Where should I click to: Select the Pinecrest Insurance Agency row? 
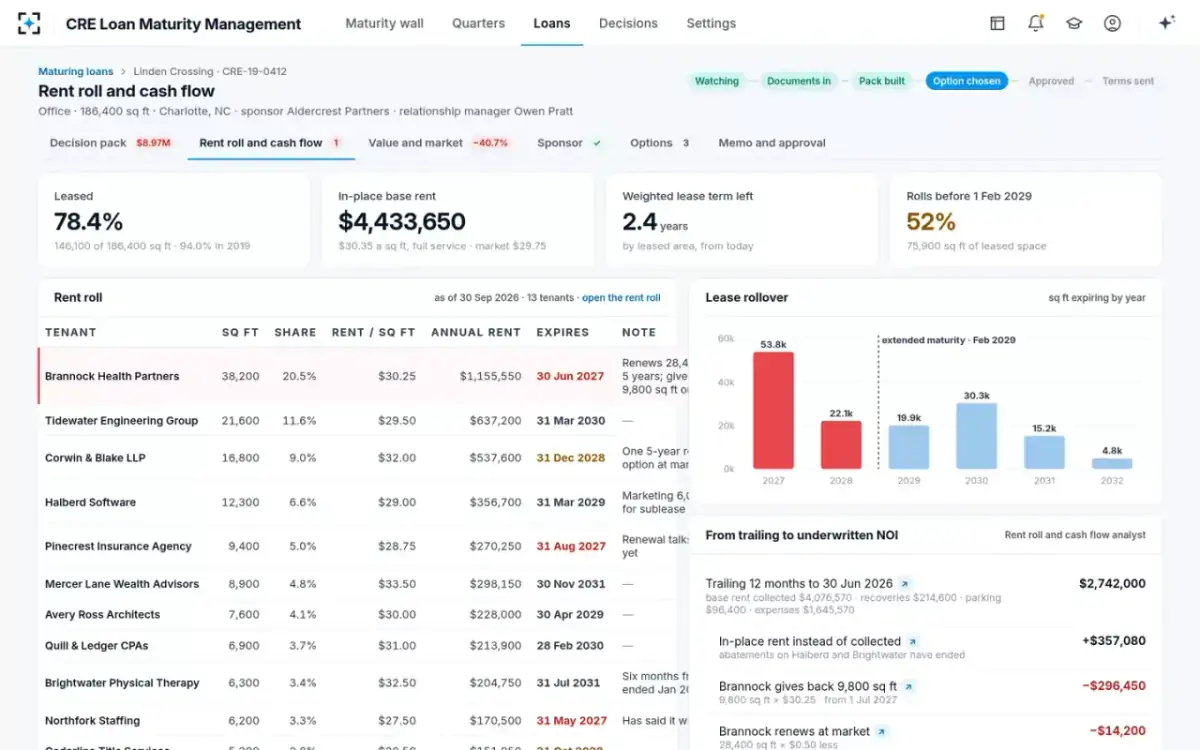tap(357, 546)
